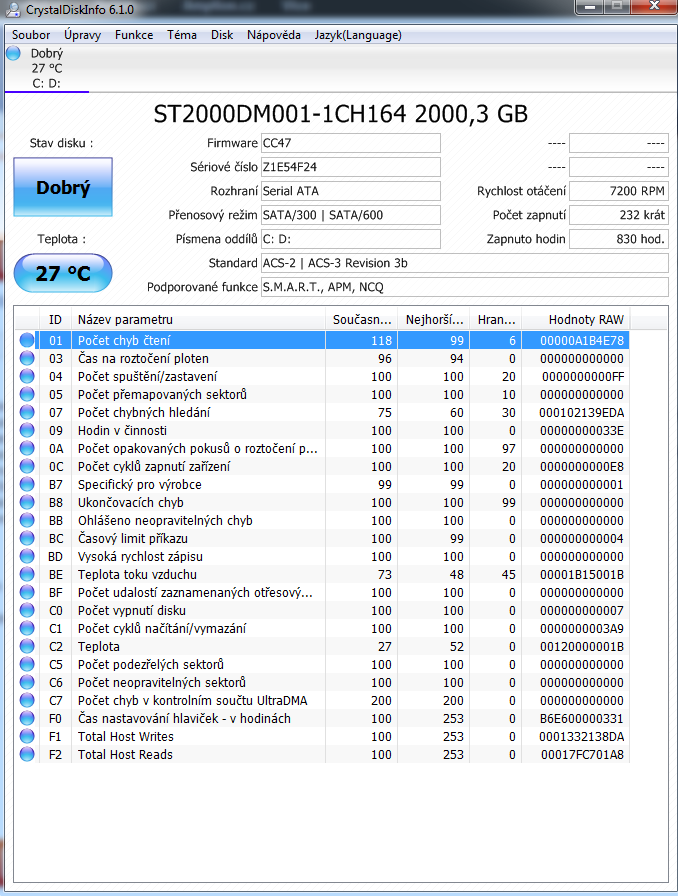Click the CrystalDiskInfo title bar app icon
Screen dimensions: 678x896
[x=13, y=9]
